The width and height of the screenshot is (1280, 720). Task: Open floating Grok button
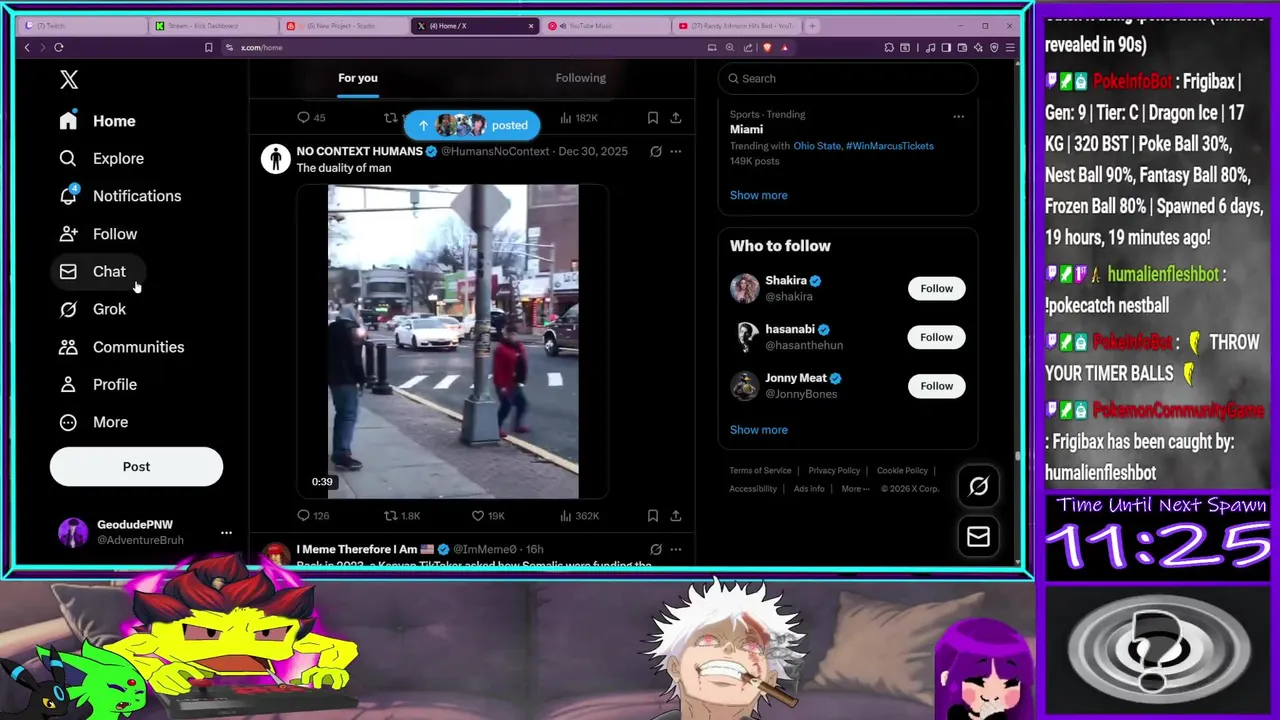point(978,486)
